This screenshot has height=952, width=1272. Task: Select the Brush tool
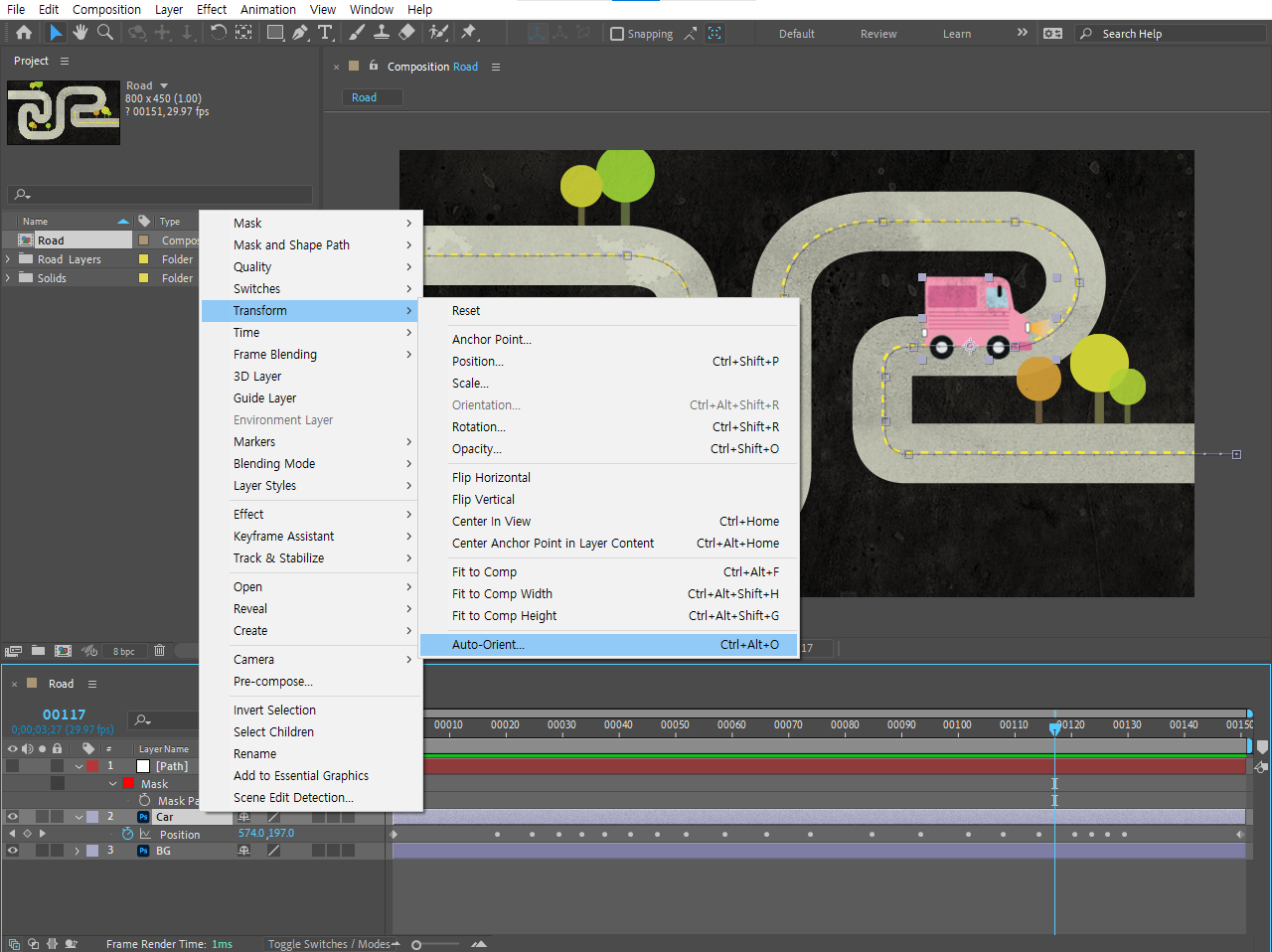click(357, 33)
